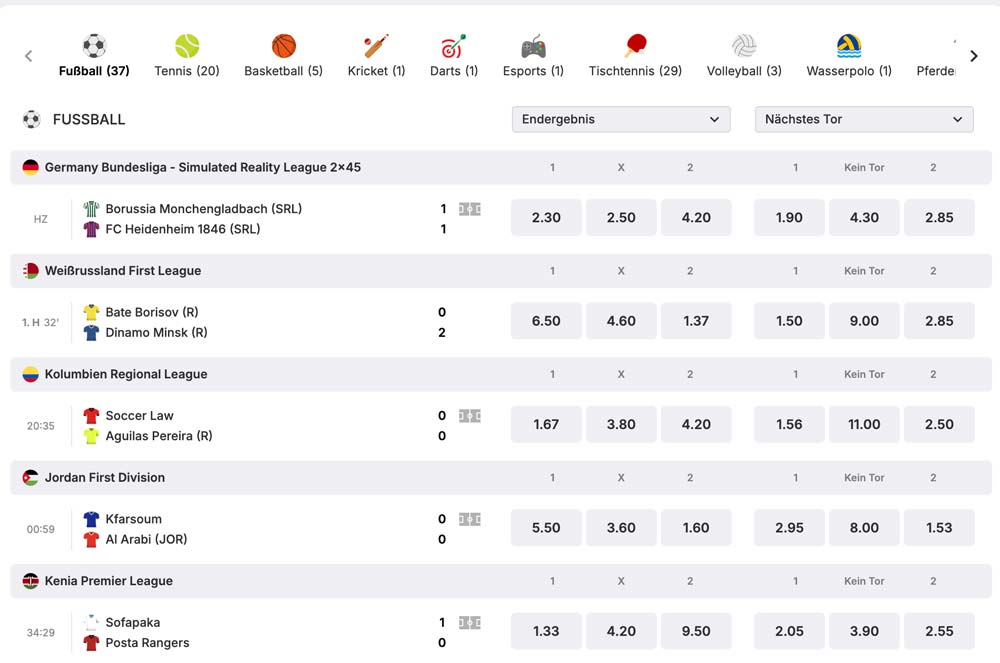Select the Tischtennis paddle icon

pos(634,45)
